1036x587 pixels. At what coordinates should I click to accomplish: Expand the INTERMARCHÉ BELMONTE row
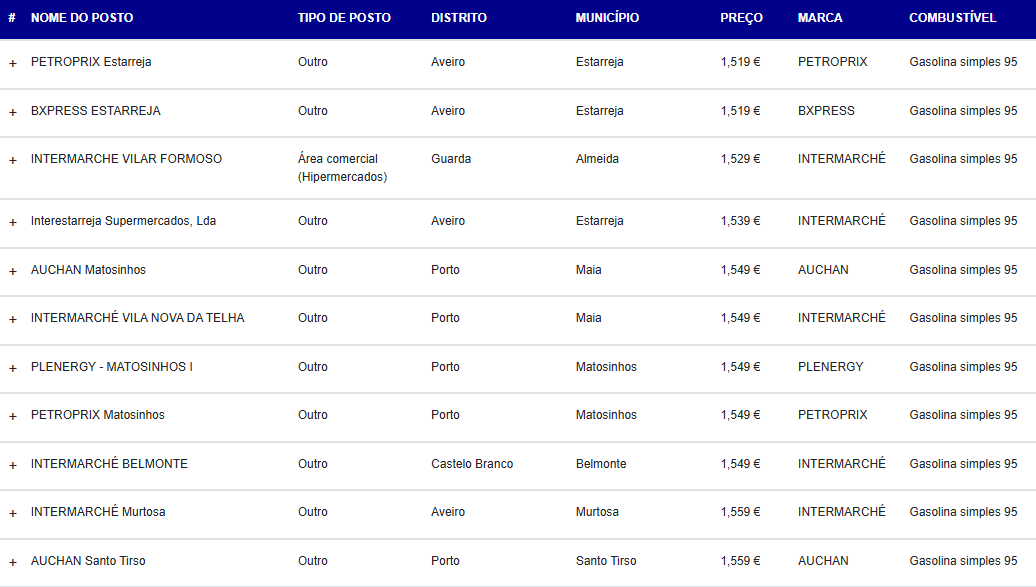click(13, 465)
